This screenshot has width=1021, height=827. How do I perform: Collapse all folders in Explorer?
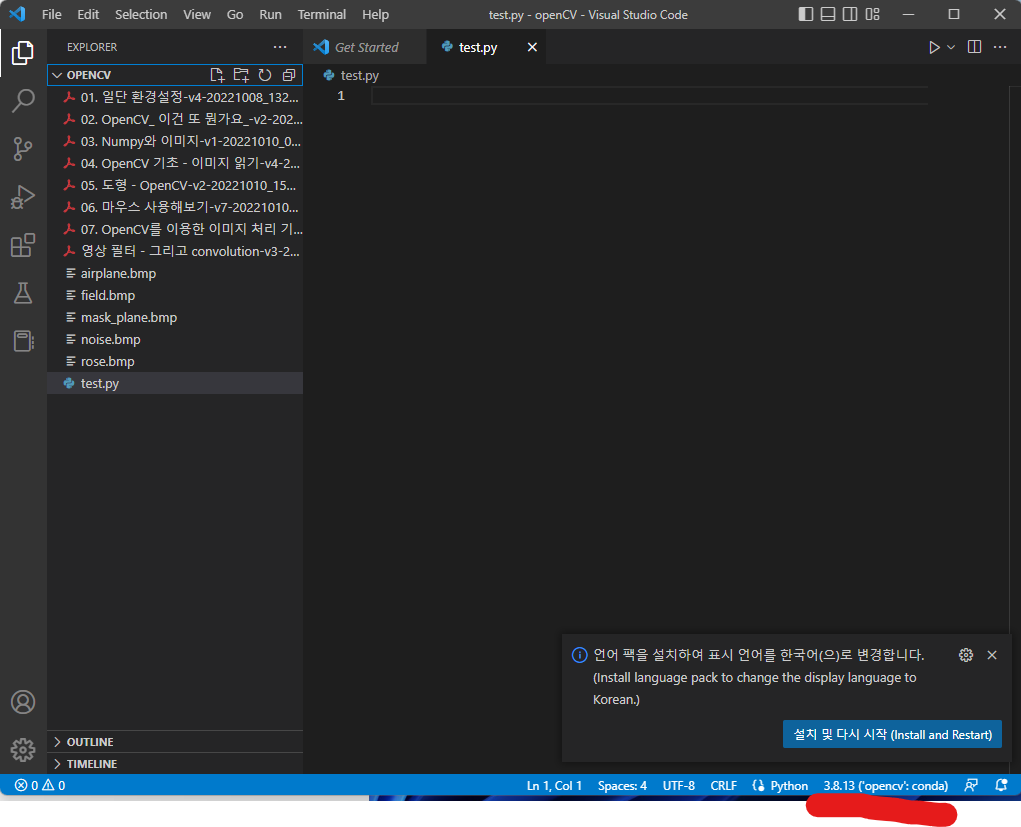click(288, 75)
